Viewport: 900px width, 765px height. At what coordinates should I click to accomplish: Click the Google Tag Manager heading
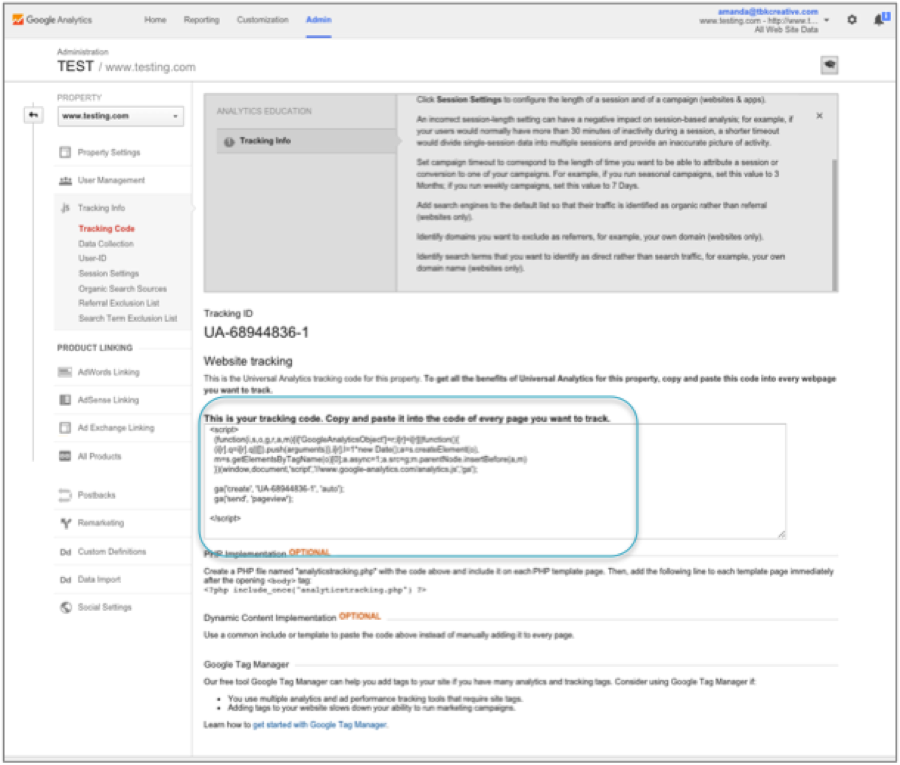246,665
